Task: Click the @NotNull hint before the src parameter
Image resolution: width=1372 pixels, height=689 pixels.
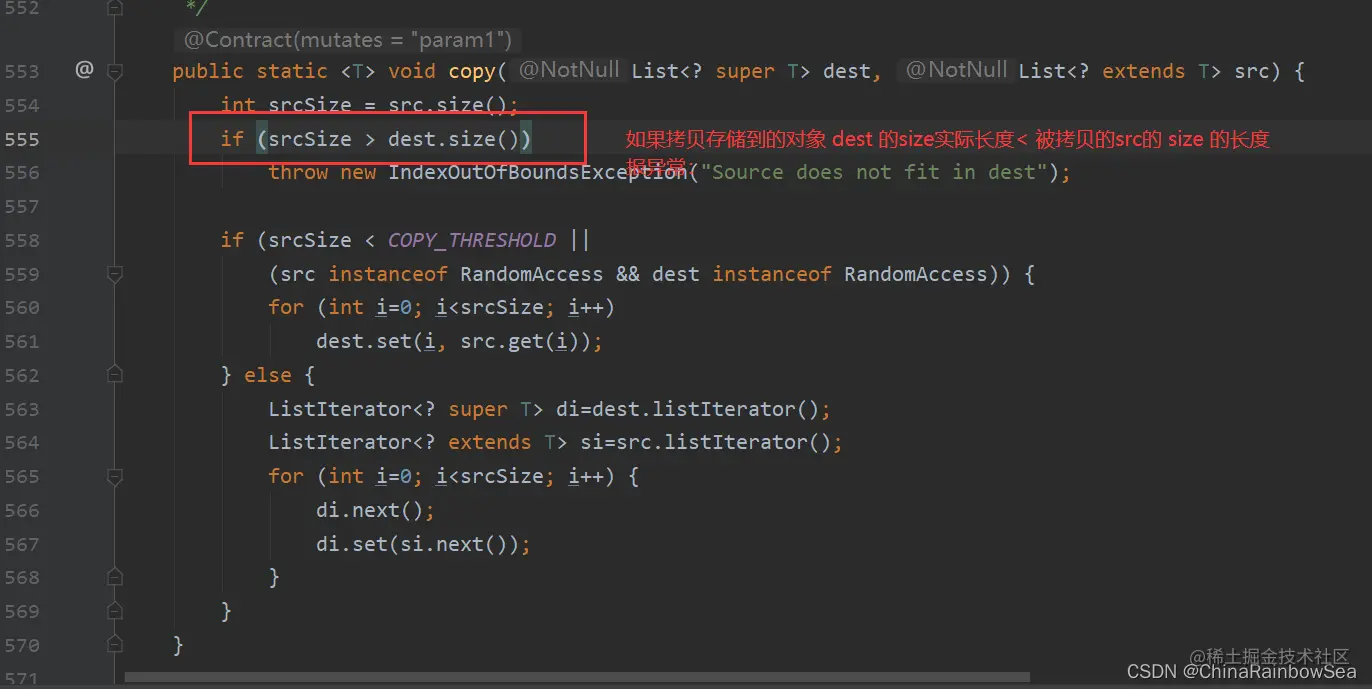Action: click(956, 70)
